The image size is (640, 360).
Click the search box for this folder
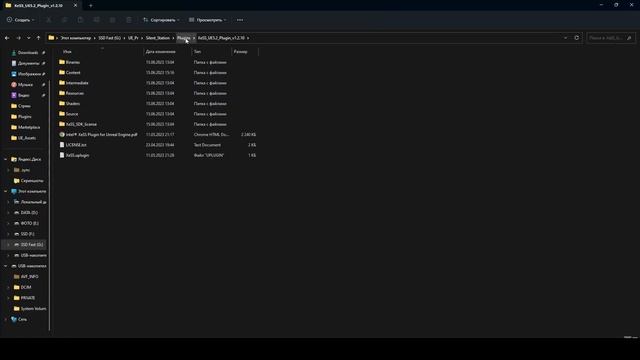[x=611, y=38]
